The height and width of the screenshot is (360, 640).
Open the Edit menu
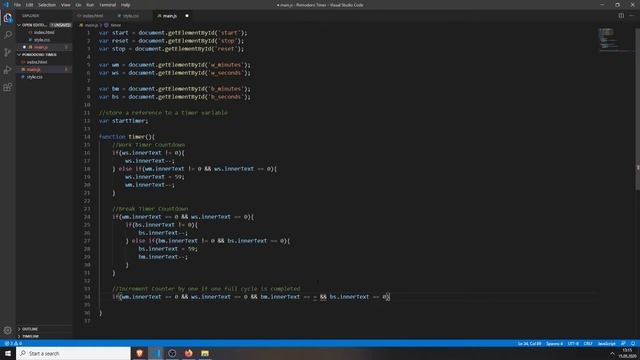pos(29,5)
